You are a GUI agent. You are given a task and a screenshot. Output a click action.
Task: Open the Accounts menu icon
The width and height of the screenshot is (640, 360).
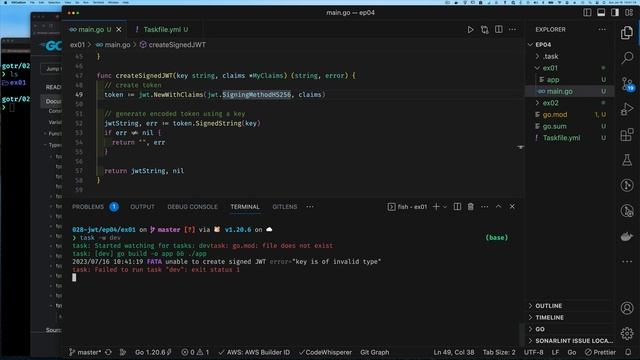coord(627,308)
